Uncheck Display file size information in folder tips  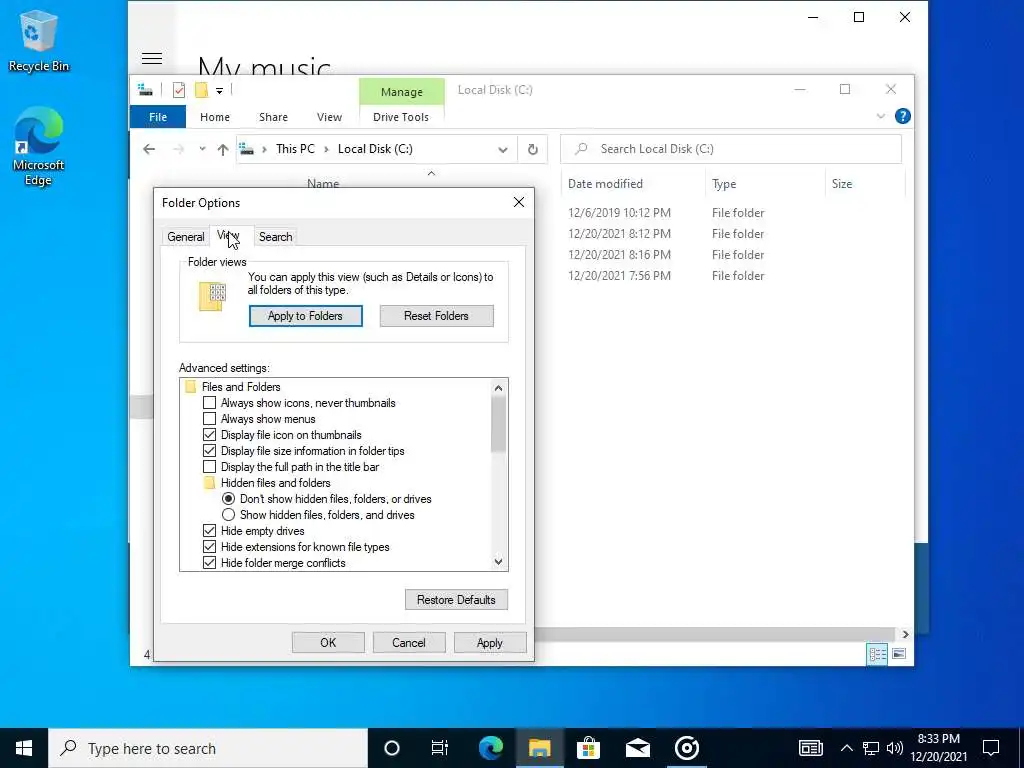pyautogui.click(x=209, y=451)
